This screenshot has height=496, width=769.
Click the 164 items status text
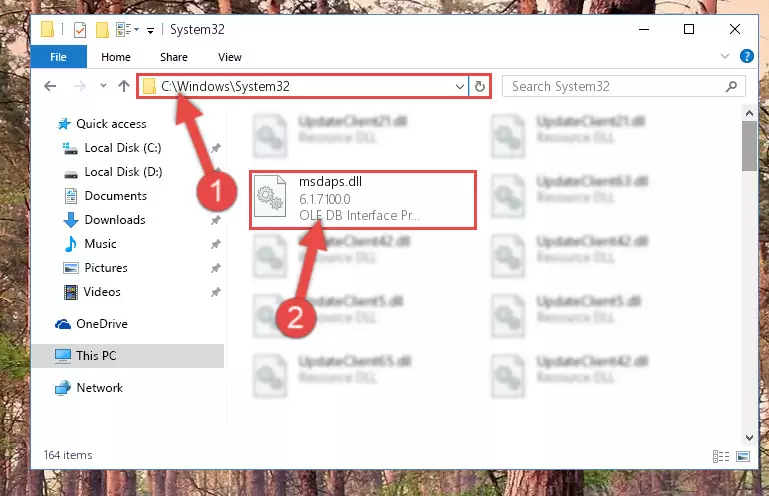pos(68,455)
